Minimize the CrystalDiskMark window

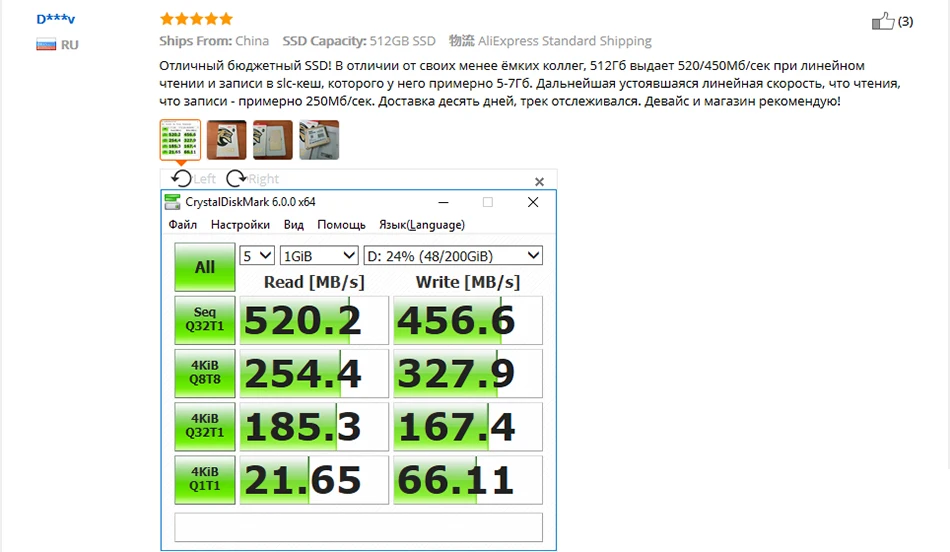443,202
